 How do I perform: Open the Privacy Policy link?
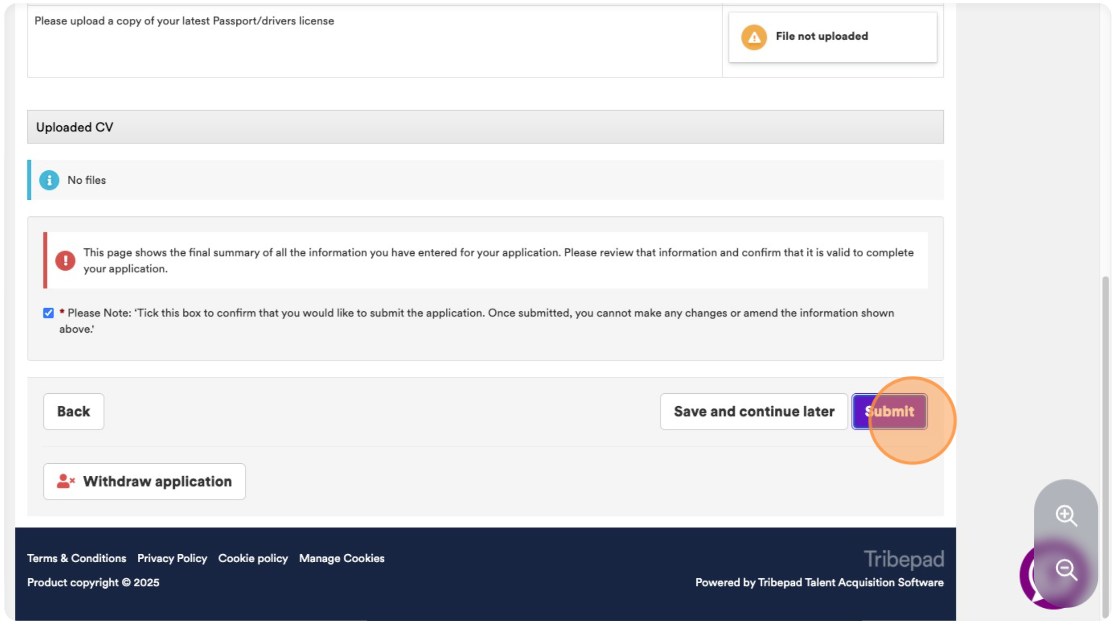click(172, 559)
